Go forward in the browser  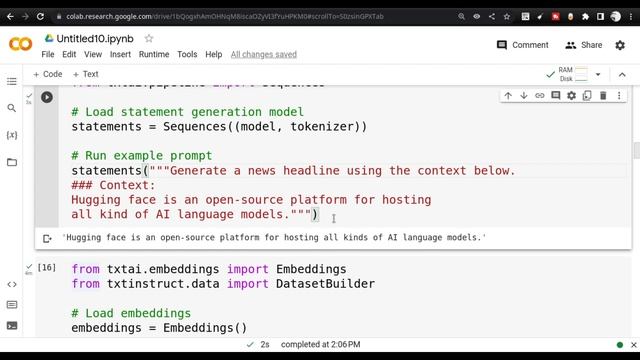coord(25,16)
